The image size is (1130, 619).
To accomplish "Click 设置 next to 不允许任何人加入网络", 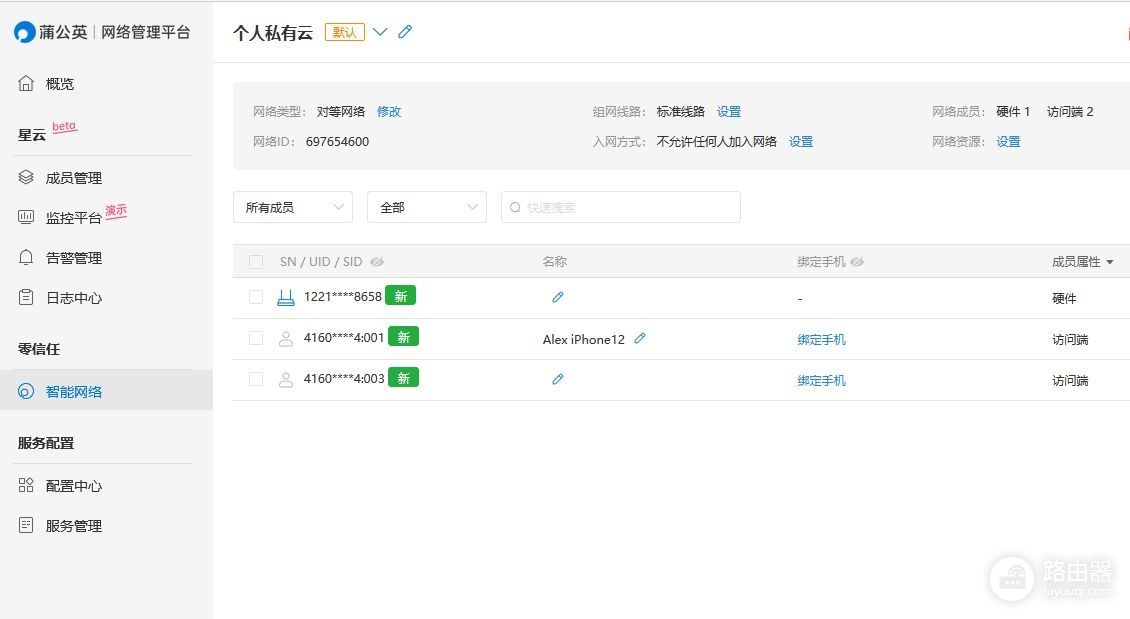I will tap(801, 141).
